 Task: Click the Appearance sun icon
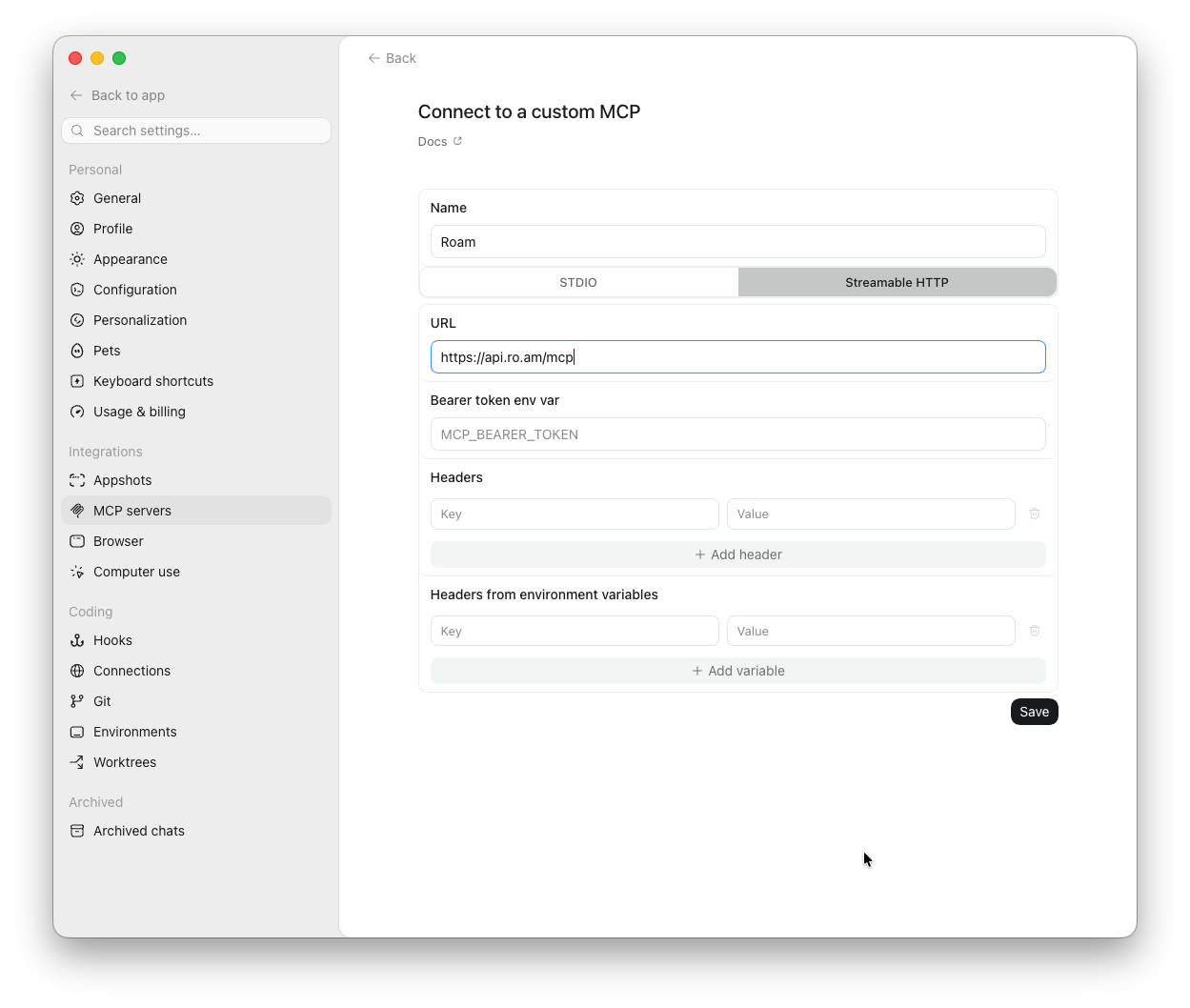coord(77,259)
